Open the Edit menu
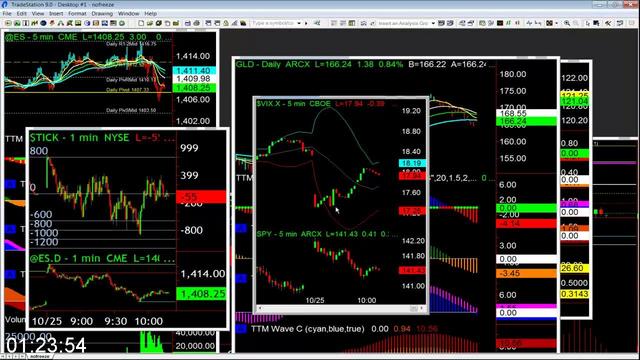 [x=22, y=13]
